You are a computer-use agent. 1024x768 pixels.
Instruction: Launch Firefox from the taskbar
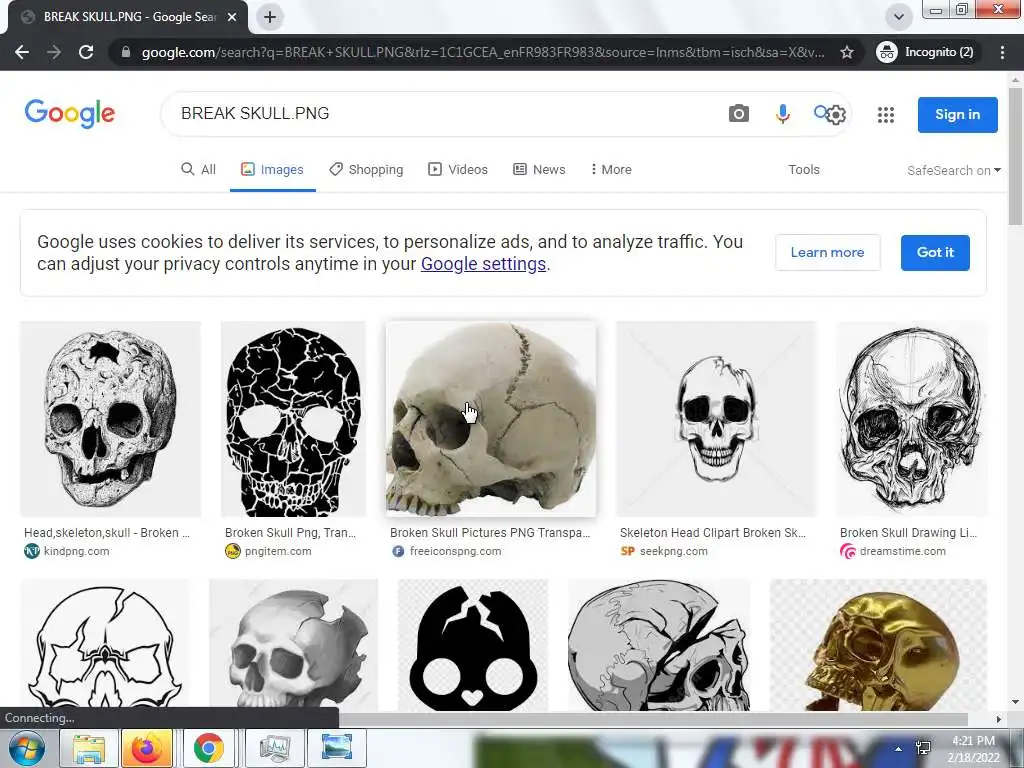click(x=147, y=748)
